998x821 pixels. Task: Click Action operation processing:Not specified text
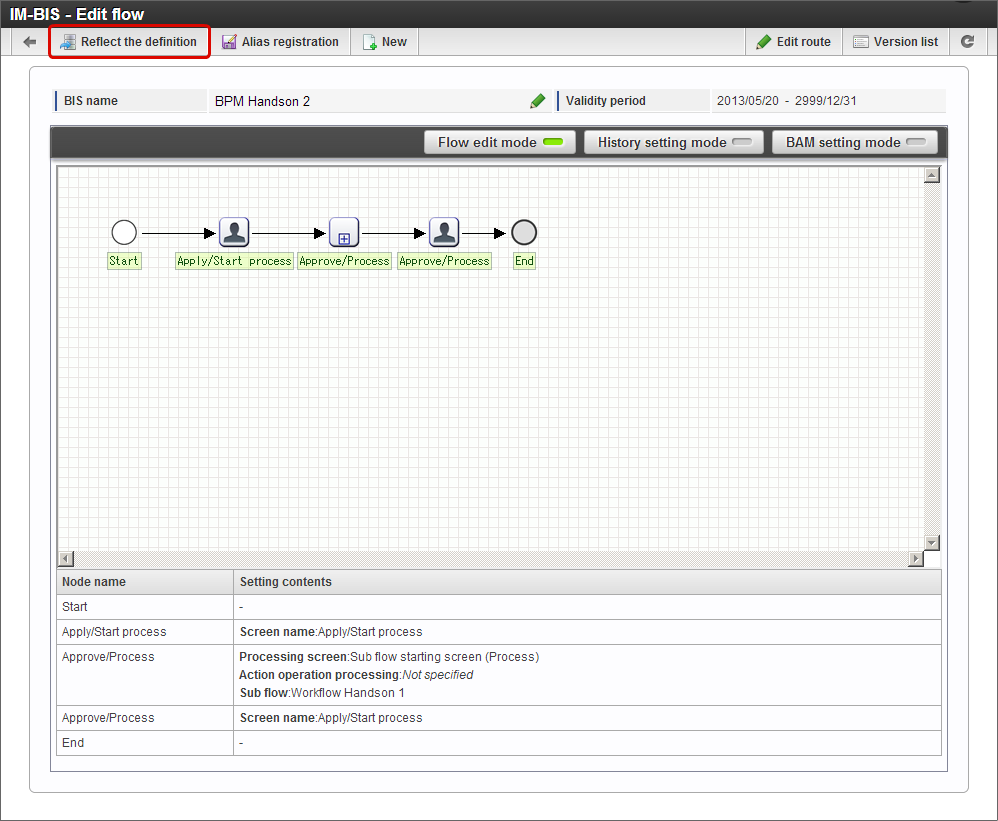[356, 675]
